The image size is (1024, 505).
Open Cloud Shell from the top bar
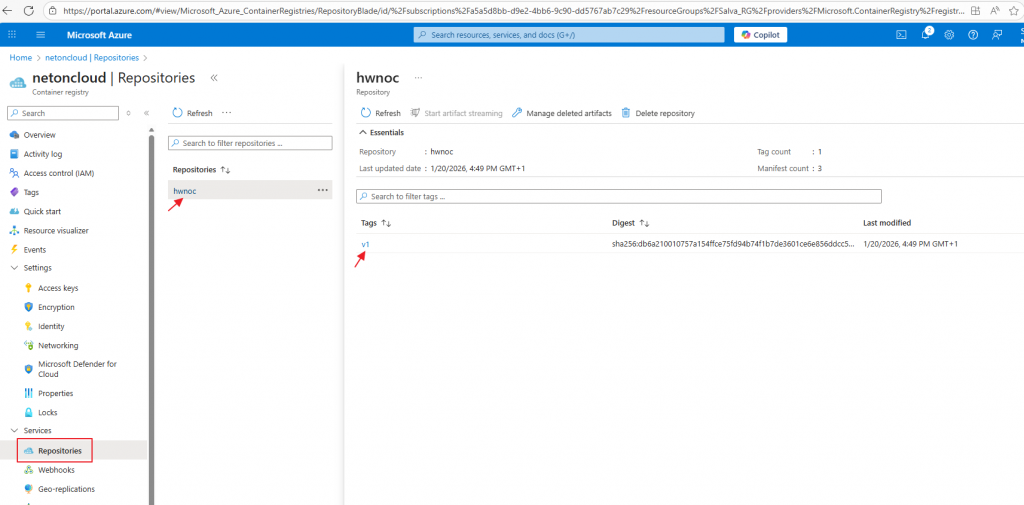(901, 34)
